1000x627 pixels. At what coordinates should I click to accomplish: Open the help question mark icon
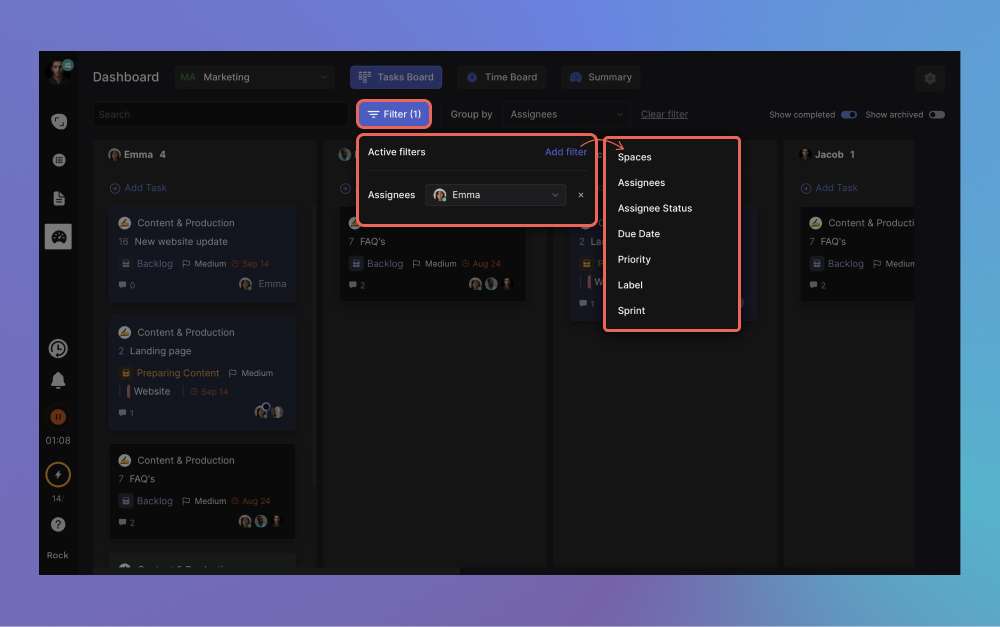[x=58, y=524]
